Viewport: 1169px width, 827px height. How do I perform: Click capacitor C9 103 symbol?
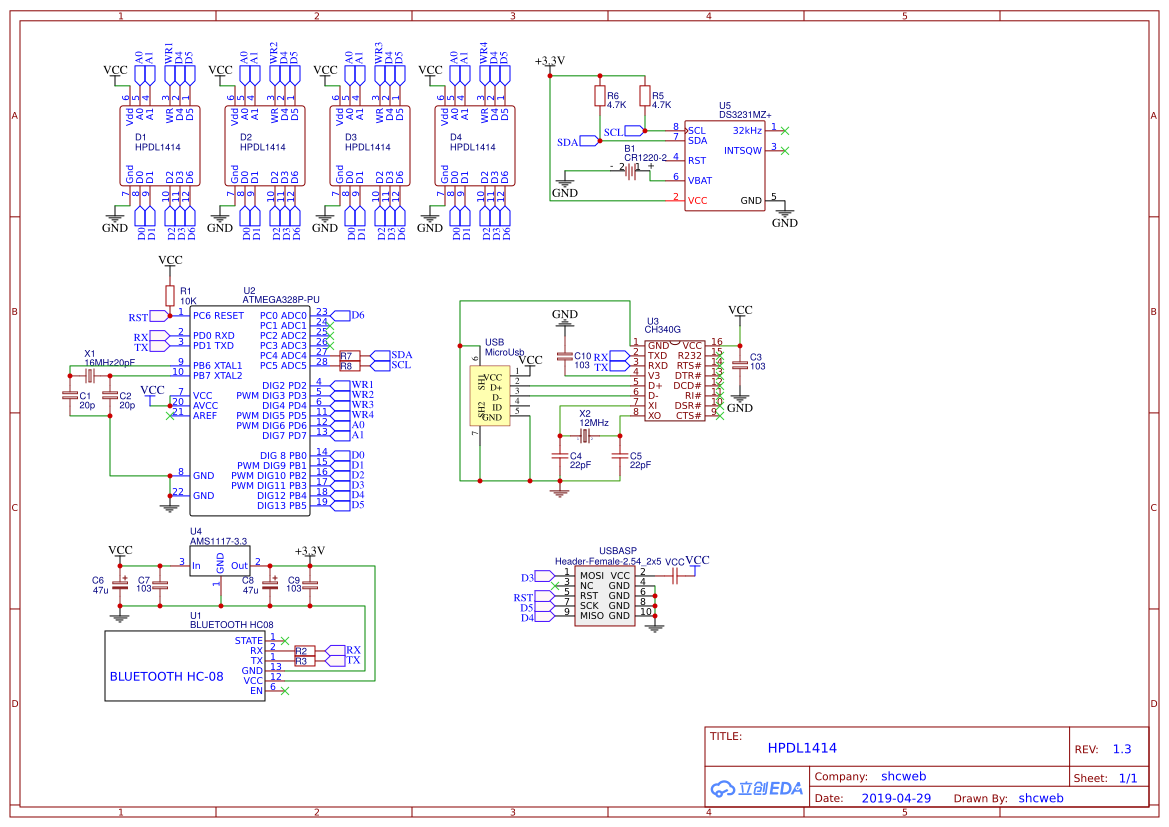click(310, 585)
